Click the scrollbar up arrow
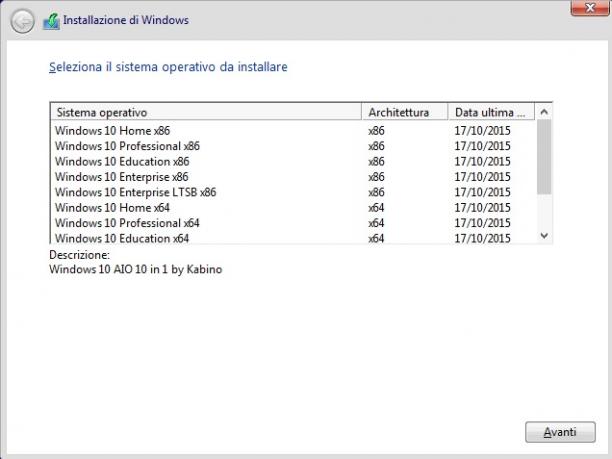The width and height of the screenshot is (612, 459). (x=544, y=112)
